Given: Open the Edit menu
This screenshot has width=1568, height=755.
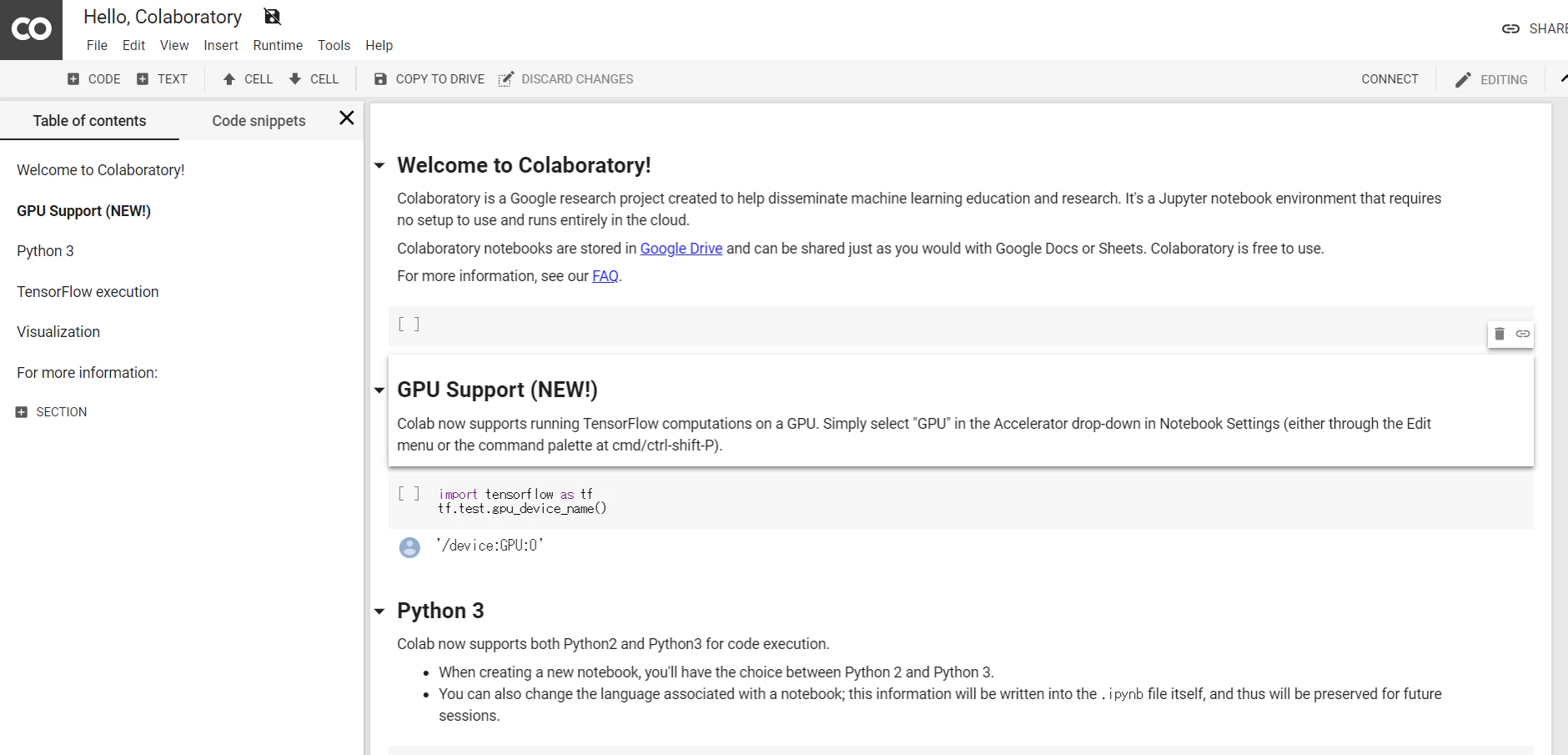Looking at the screenshot, I should coord(133,45).
